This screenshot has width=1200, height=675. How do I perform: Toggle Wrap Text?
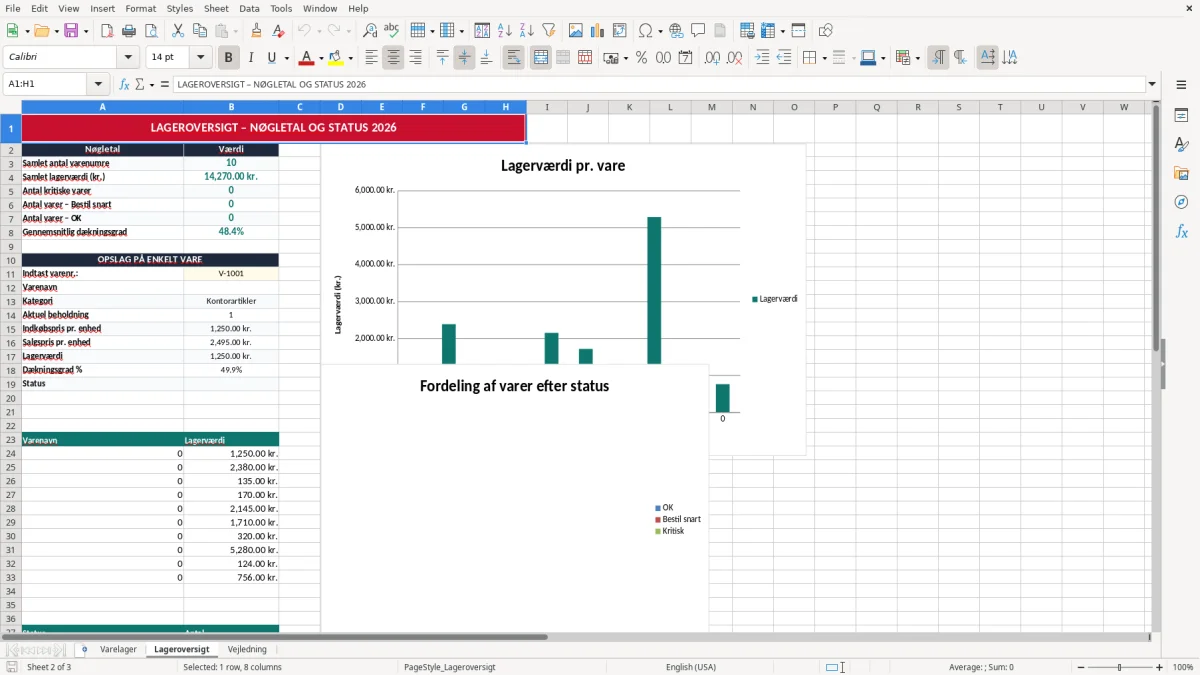tap(513, 58)
